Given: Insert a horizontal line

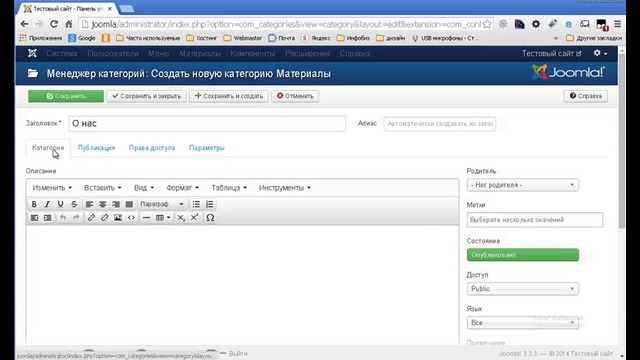Looking at the screenshot, I should [x=147, y=218].
